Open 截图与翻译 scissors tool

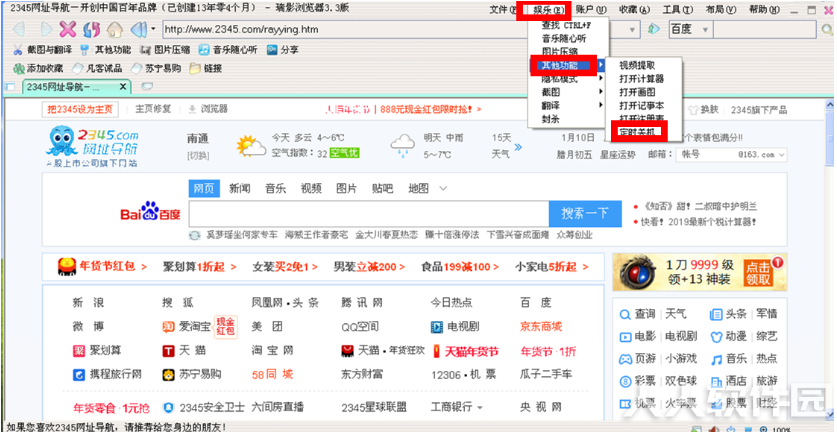pyautogui.click(x=43, y=50)
